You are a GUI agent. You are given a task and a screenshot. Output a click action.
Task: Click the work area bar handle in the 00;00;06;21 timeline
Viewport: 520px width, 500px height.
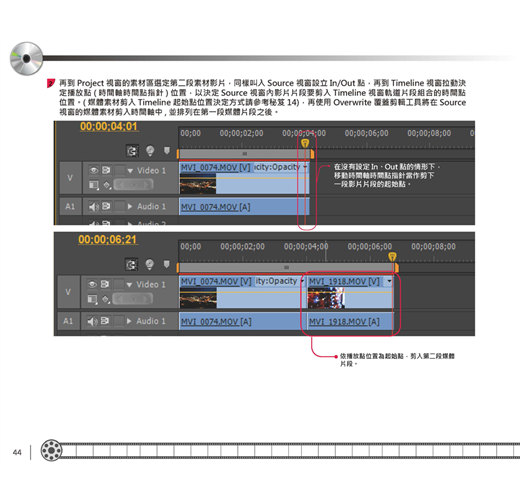pos(286,267)
